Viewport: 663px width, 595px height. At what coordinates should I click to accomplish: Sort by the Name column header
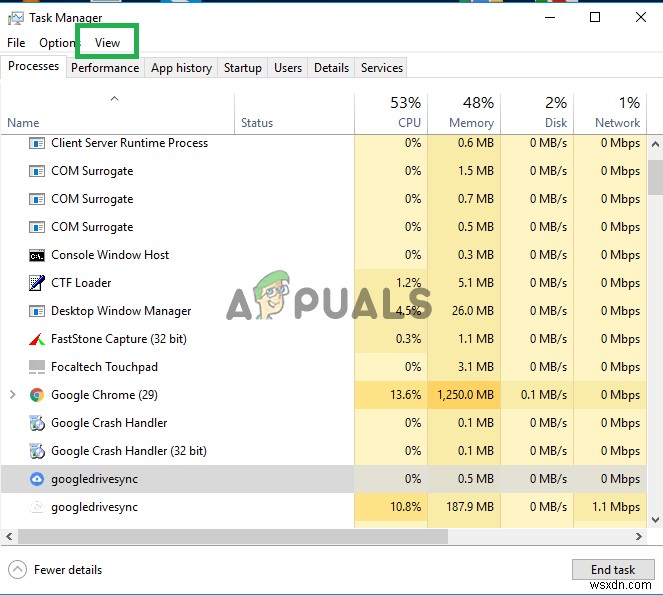(x=117, y=114)
